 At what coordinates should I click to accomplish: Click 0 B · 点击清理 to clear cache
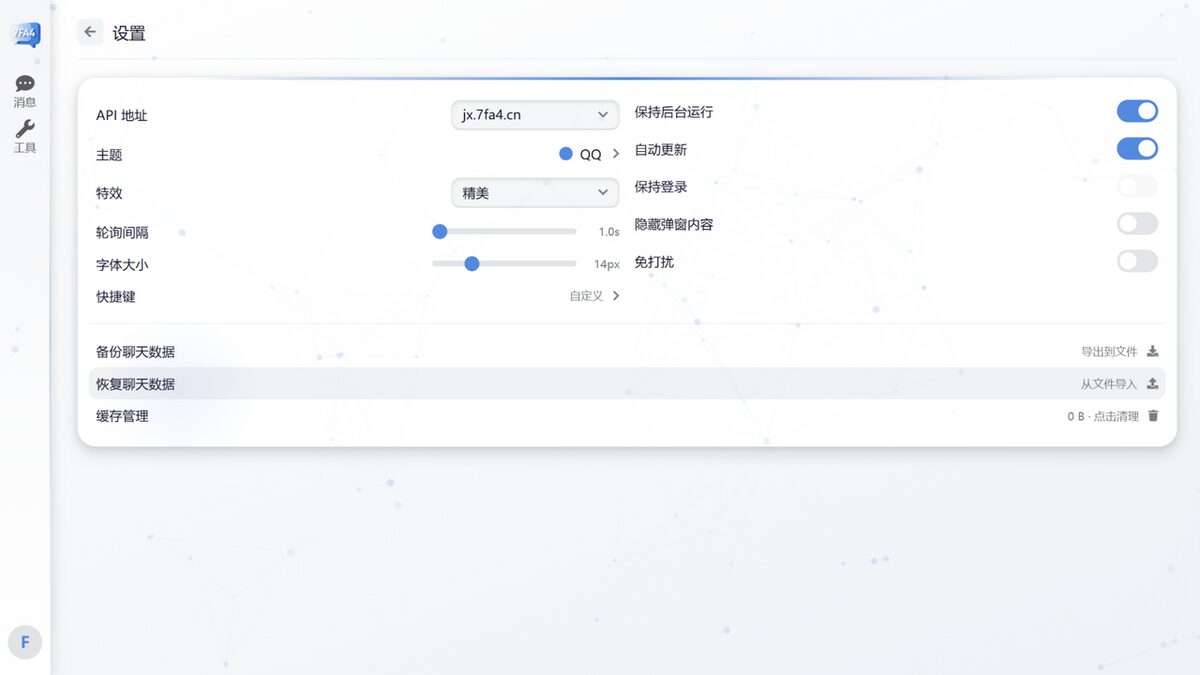pyautogui.click(x=1103, y=416)
